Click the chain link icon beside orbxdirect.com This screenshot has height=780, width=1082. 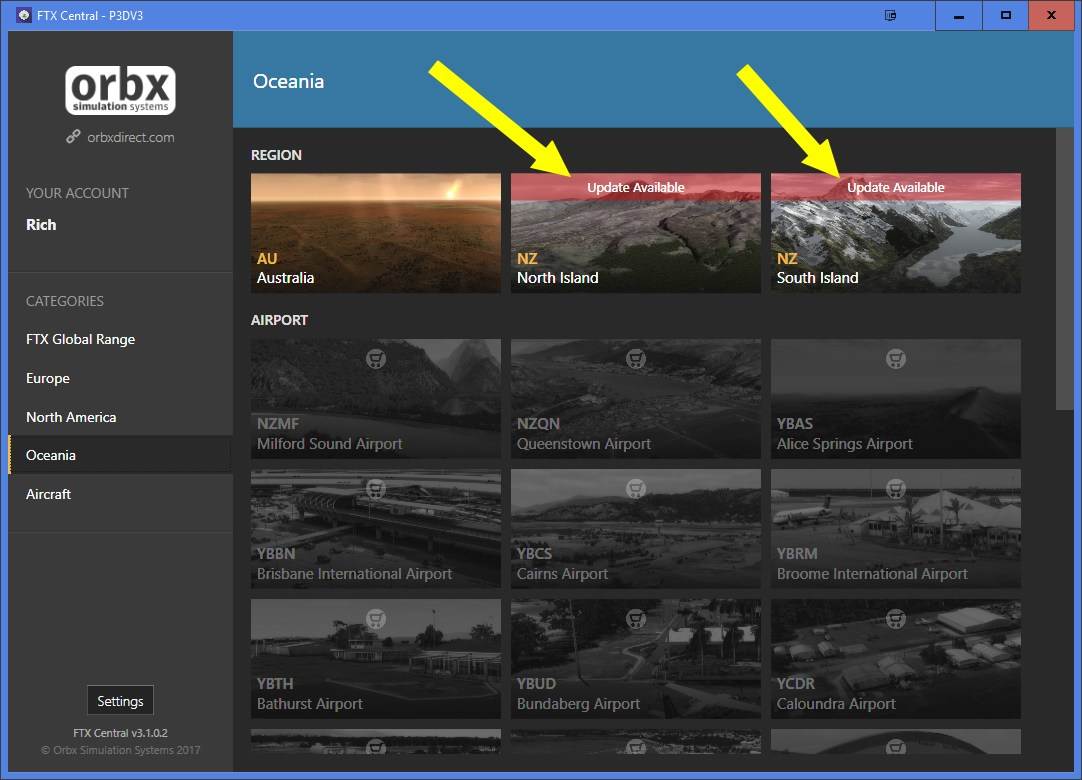[73, 137]
